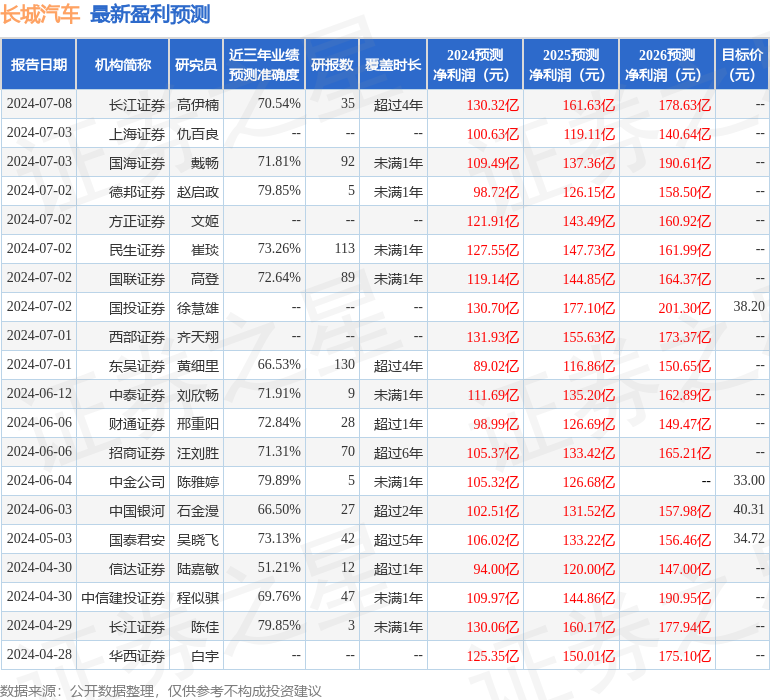Click the 研报数 column header

(x=332, y=64)
